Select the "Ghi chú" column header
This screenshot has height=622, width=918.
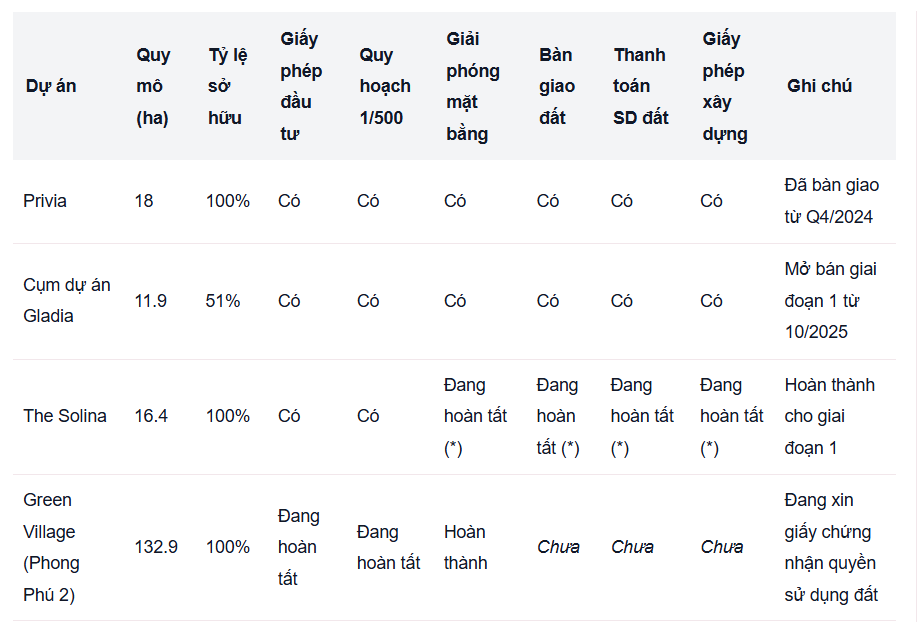click(x=819, y=86)
